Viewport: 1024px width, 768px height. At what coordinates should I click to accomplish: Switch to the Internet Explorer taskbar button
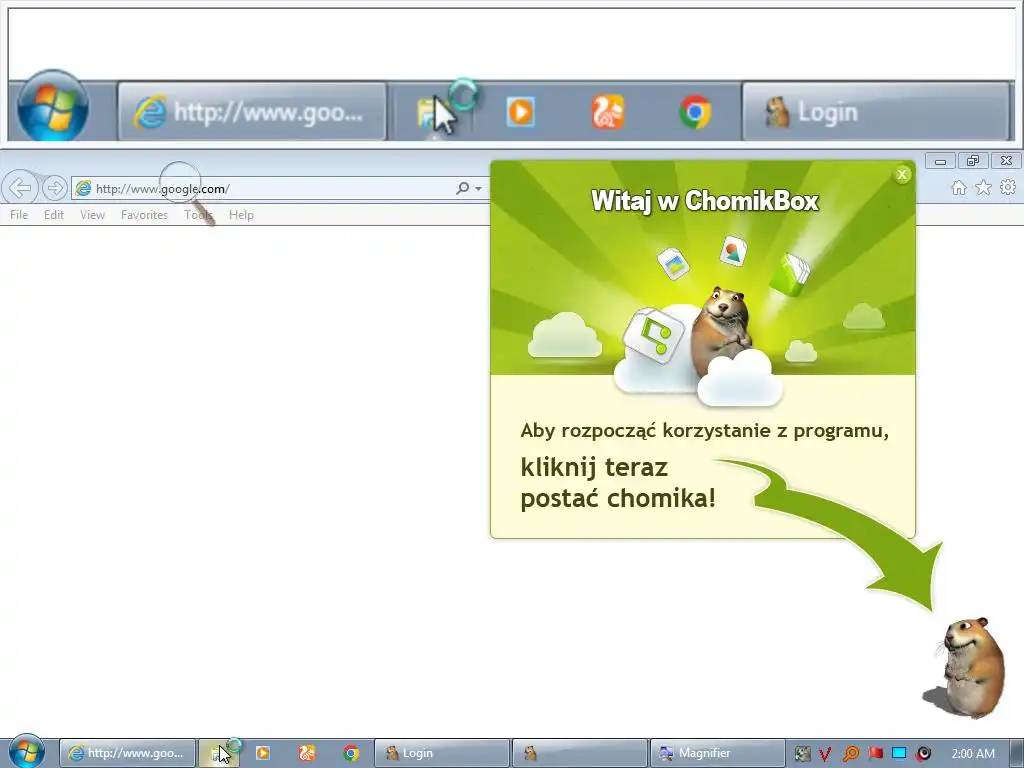coord(127,753)
